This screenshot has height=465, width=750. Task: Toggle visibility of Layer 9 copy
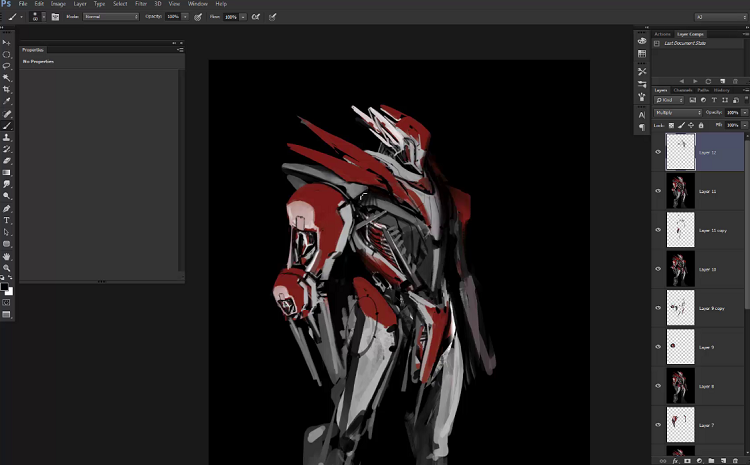[658, 308]
